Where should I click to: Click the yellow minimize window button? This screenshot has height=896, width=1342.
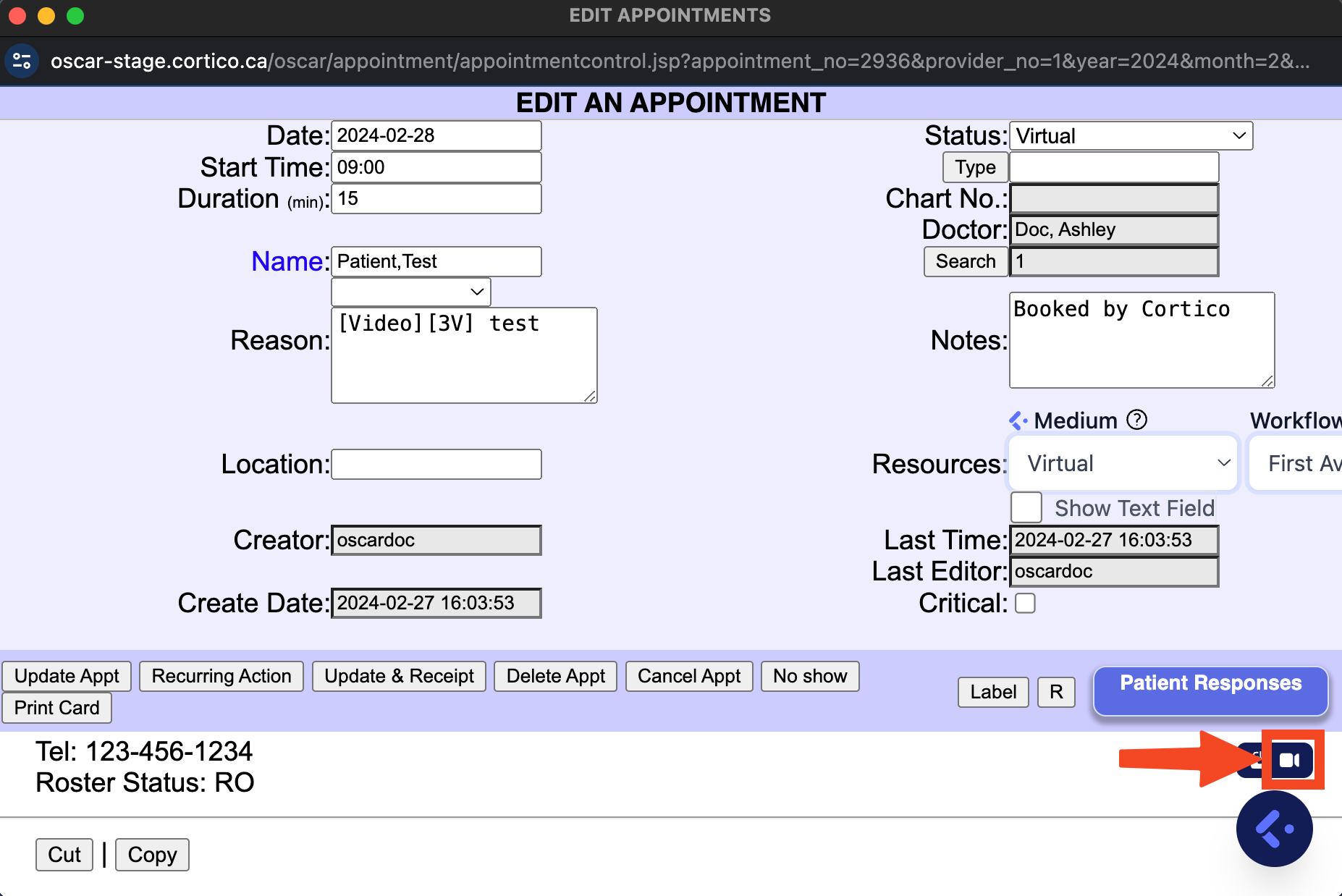46,15
